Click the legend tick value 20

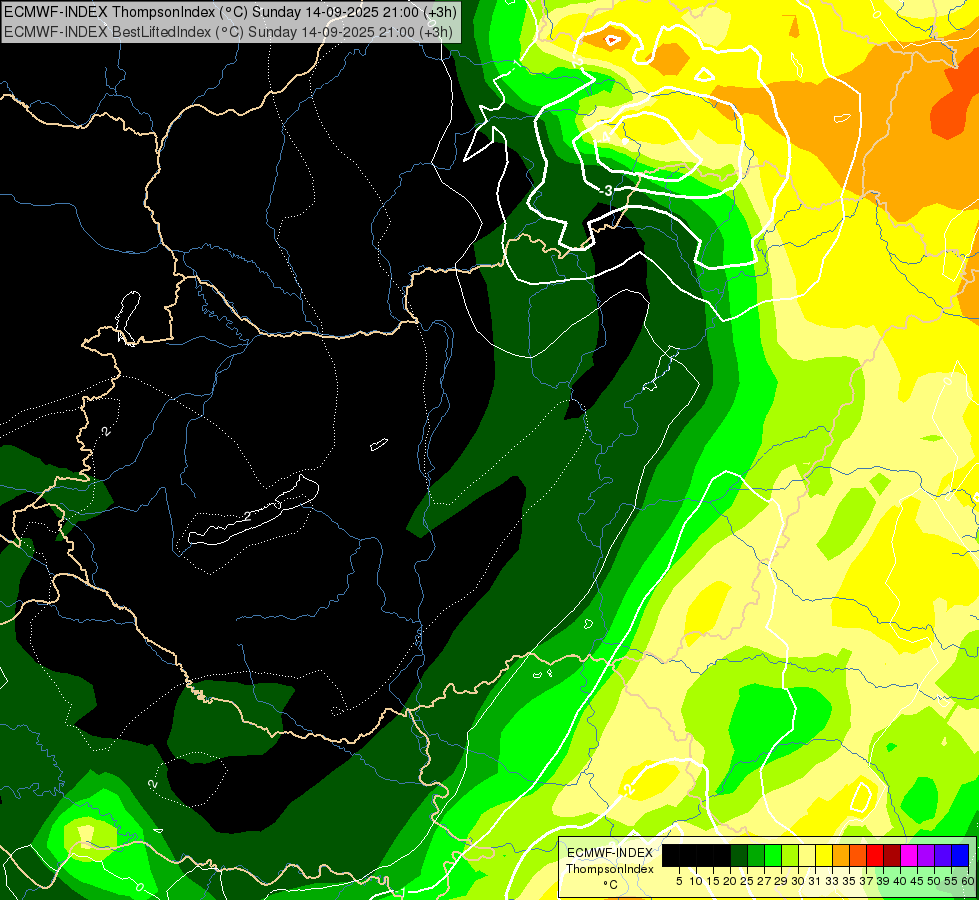[x=730, y=881]
